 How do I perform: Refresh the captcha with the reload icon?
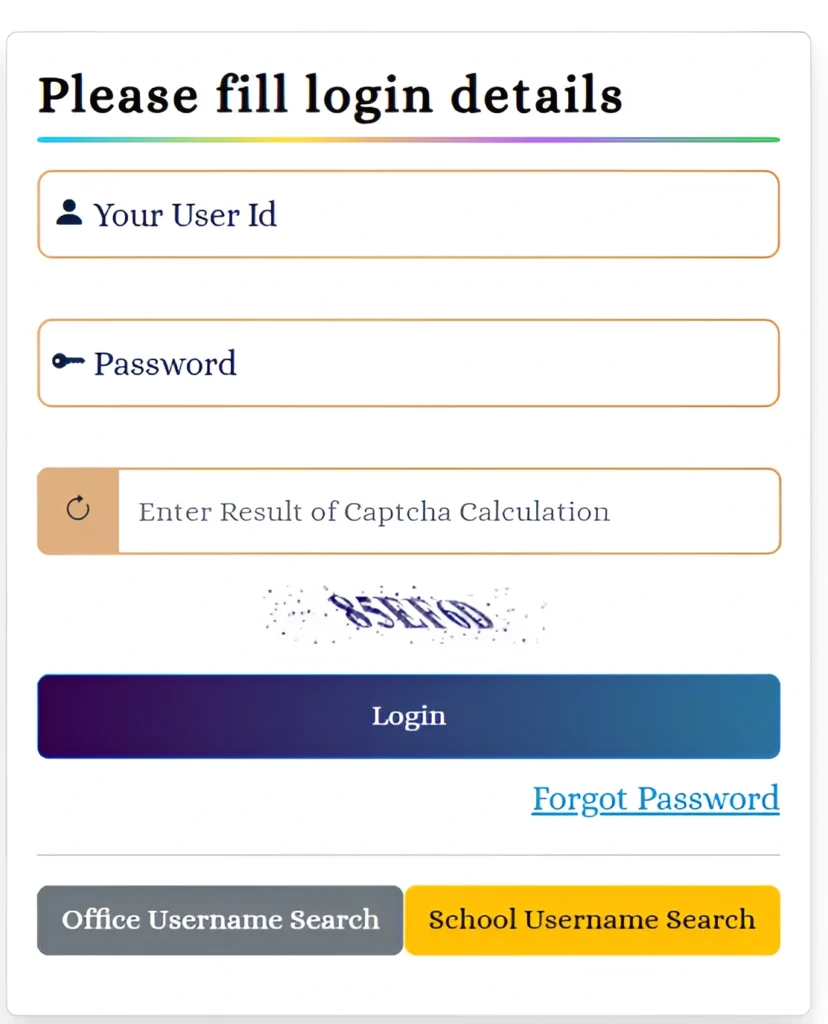[x=78, y=510]
